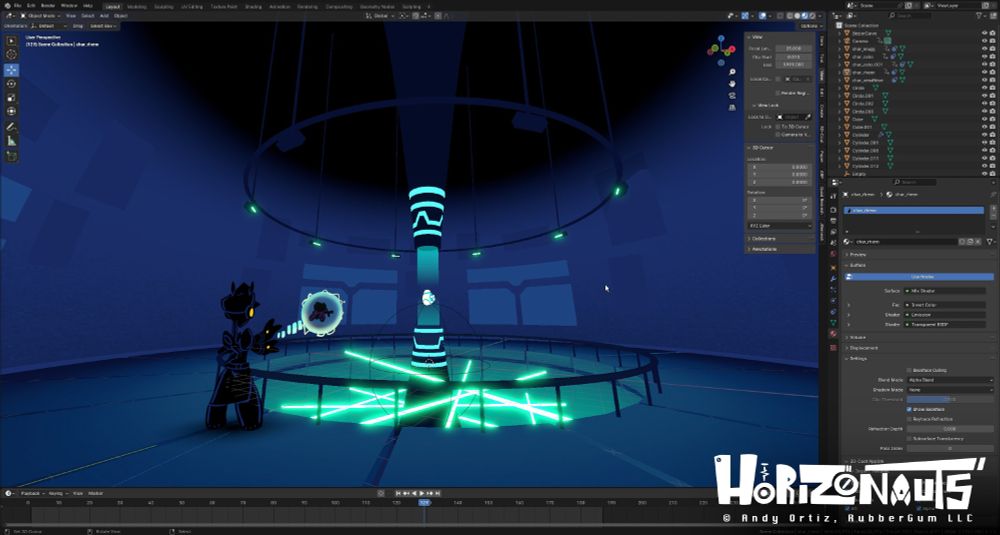The width and height of the screenshot is (1000, 535).
Task: Select the Add Cube tool in the left toolbar
Action: pos(11,156)
